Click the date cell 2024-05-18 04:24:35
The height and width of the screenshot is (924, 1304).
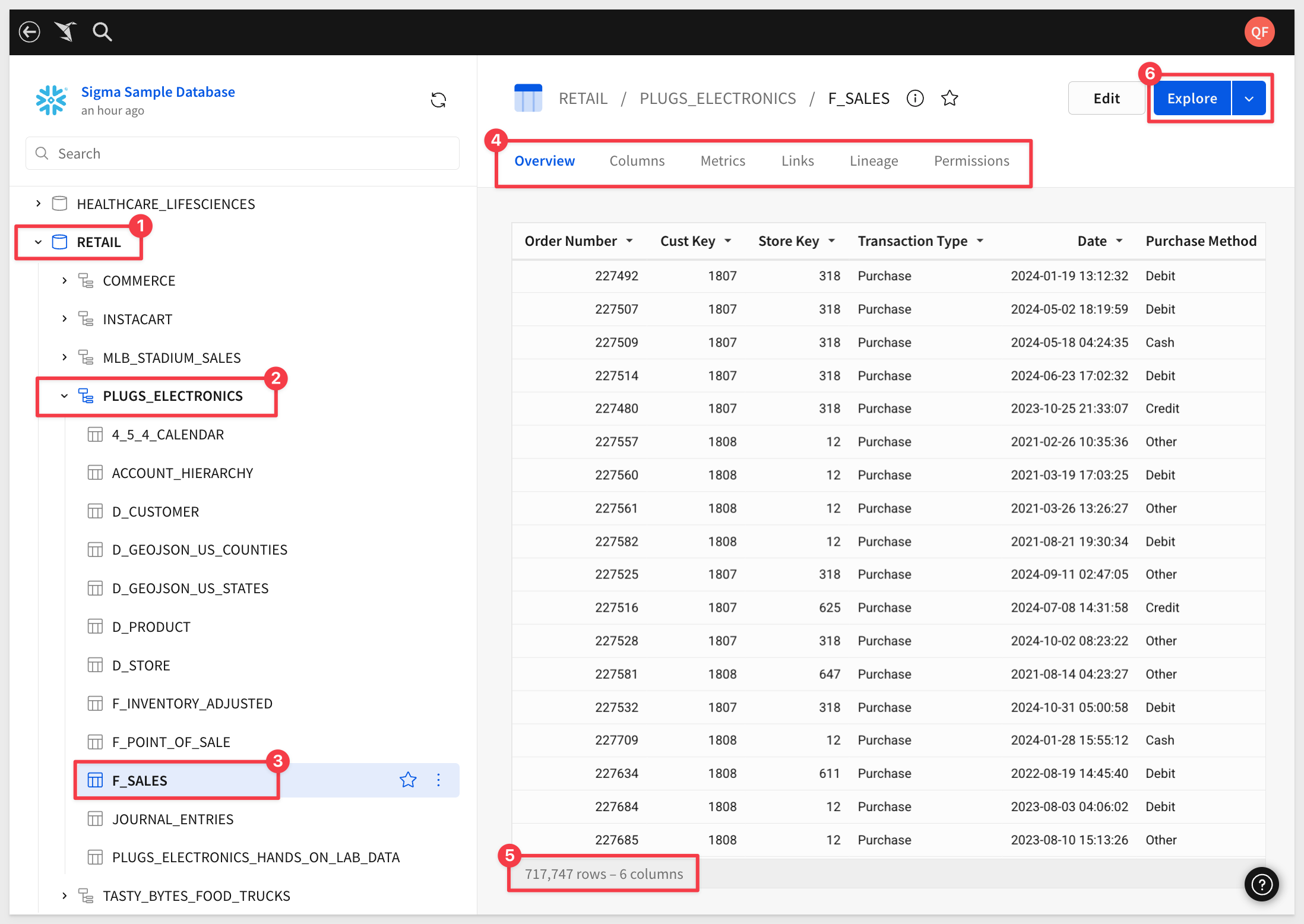pyautogui.click(x=1069, y=343)
